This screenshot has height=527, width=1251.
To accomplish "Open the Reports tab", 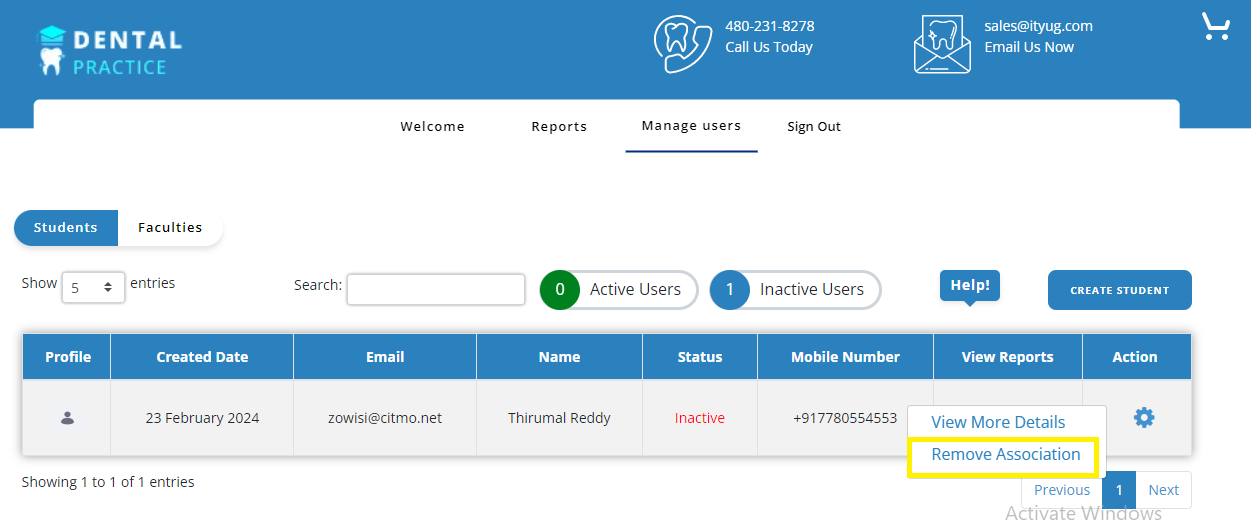I will coord(559,127).
